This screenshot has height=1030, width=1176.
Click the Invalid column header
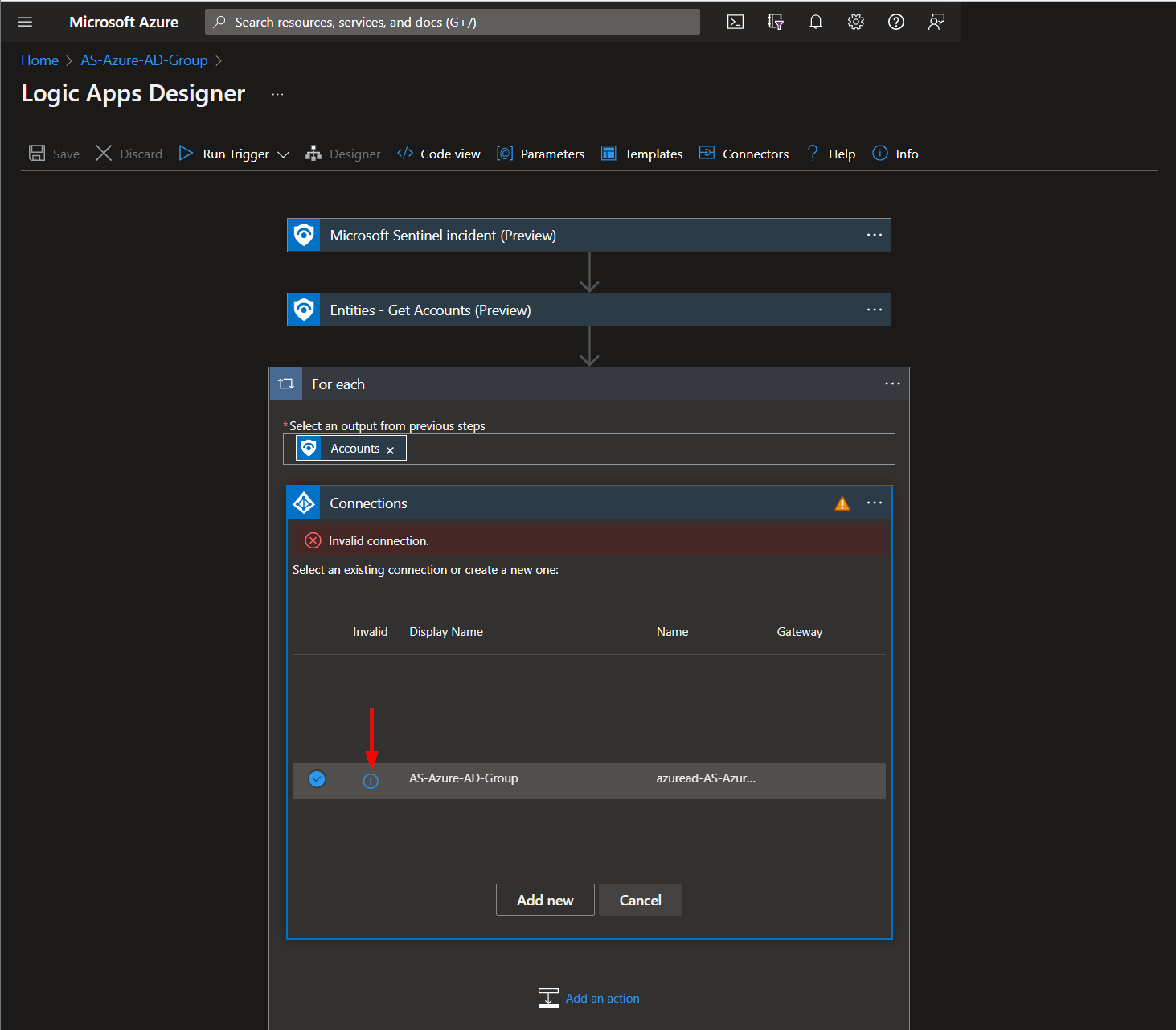pos(371,632)
